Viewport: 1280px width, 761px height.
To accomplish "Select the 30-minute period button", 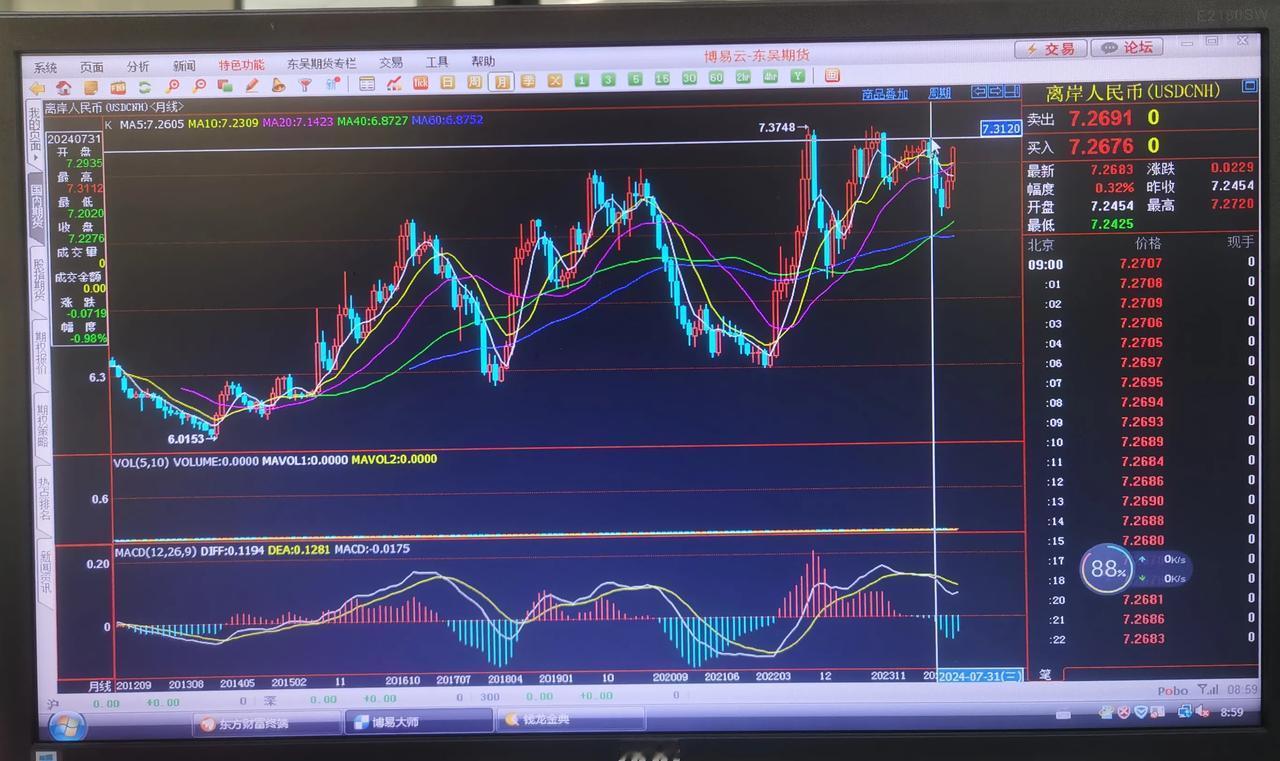I will click(x=689, y=78).
